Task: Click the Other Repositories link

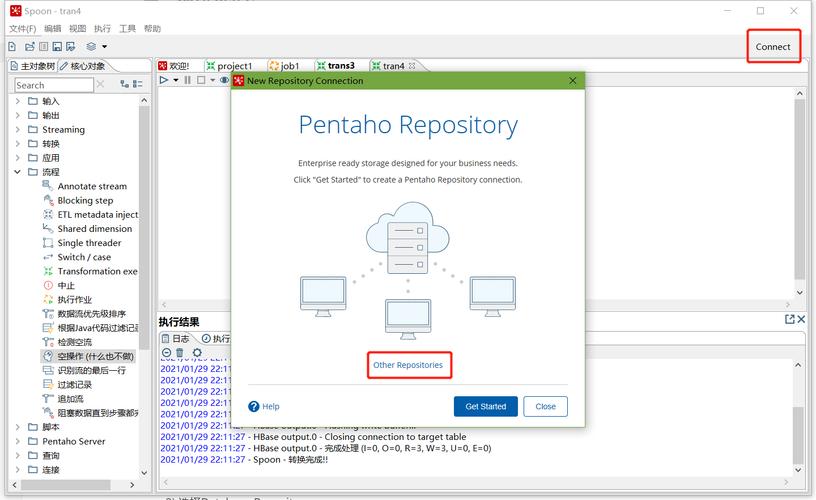Action: click(x=408, y=365)
